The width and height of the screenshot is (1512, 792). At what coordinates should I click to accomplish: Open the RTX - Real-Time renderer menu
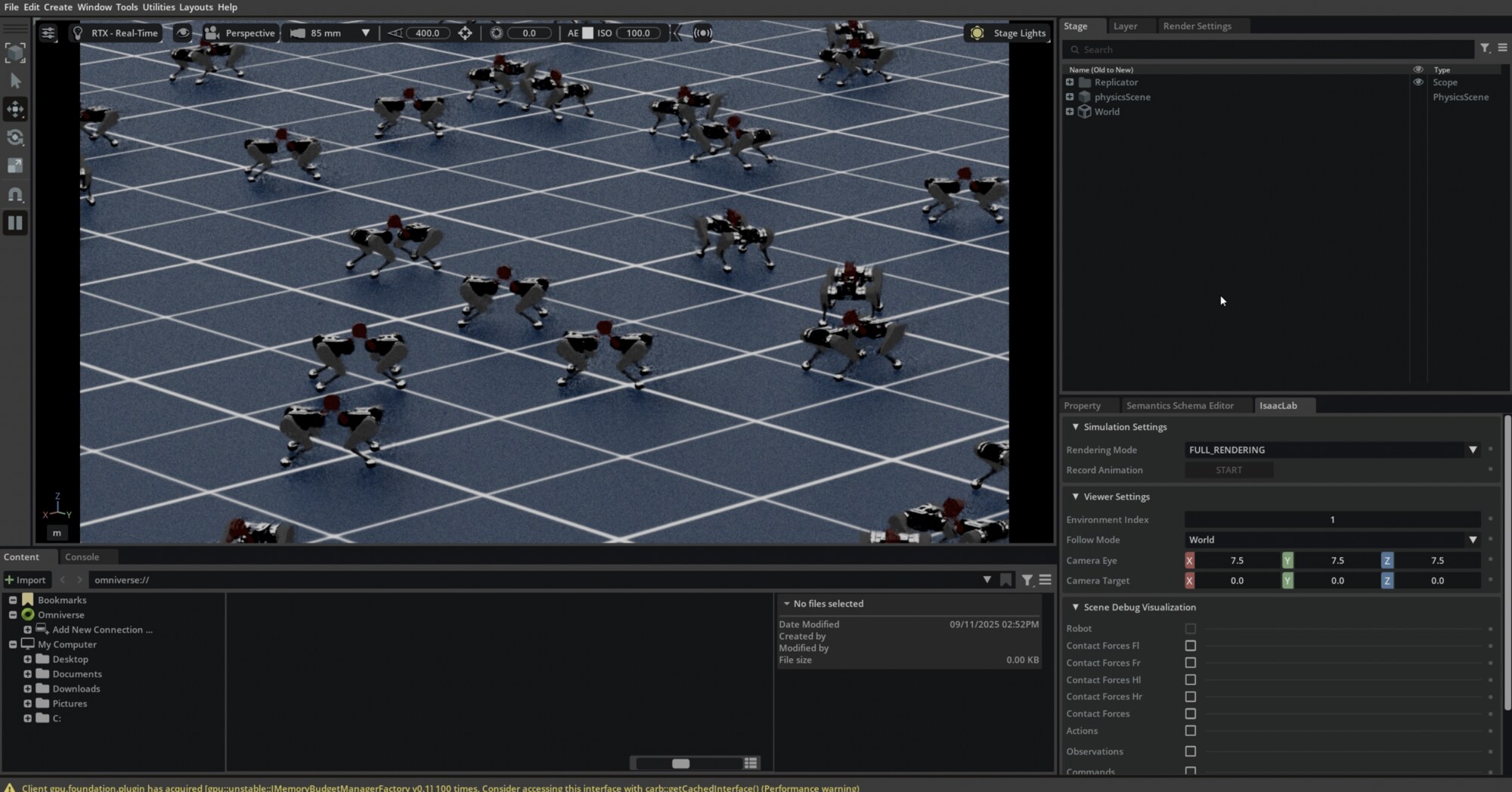point(115,33)
